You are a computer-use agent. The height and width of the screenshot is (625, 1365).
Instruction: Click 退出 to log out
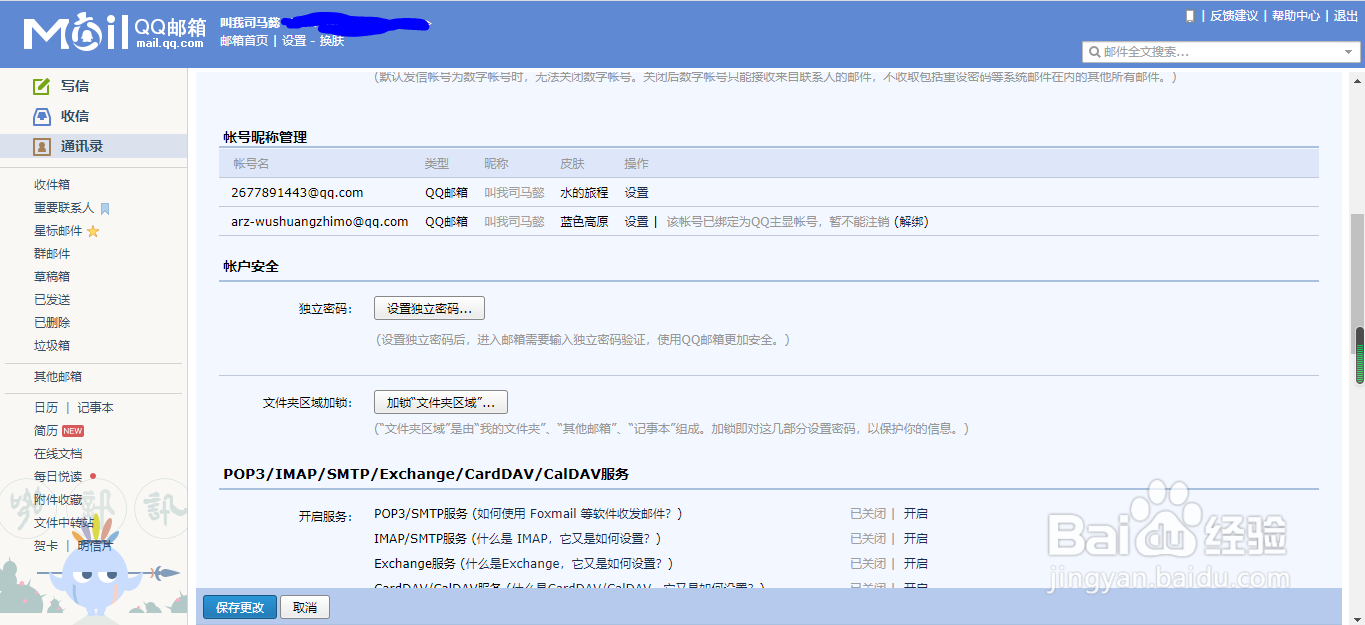click(1346, 16)
